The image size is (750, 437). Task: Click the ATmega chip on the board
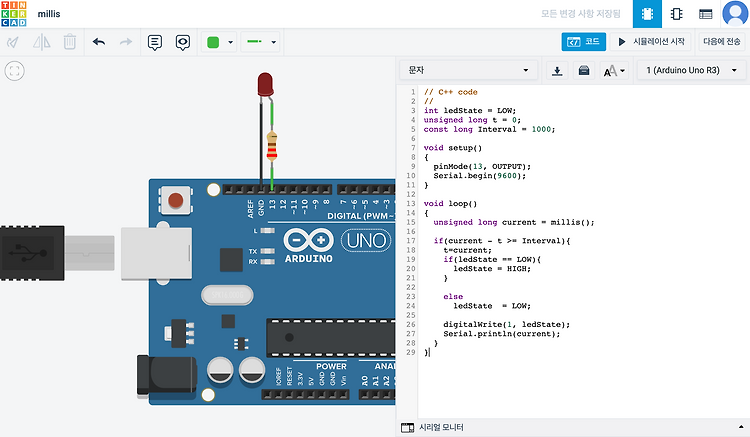(x=331, y=338)
